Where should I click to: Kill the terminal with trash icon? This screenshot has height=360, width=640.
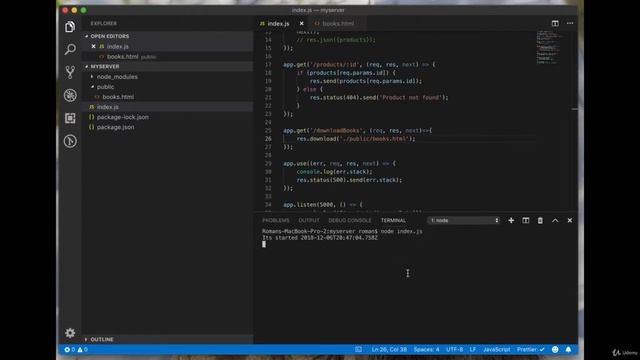click(540, 220)
